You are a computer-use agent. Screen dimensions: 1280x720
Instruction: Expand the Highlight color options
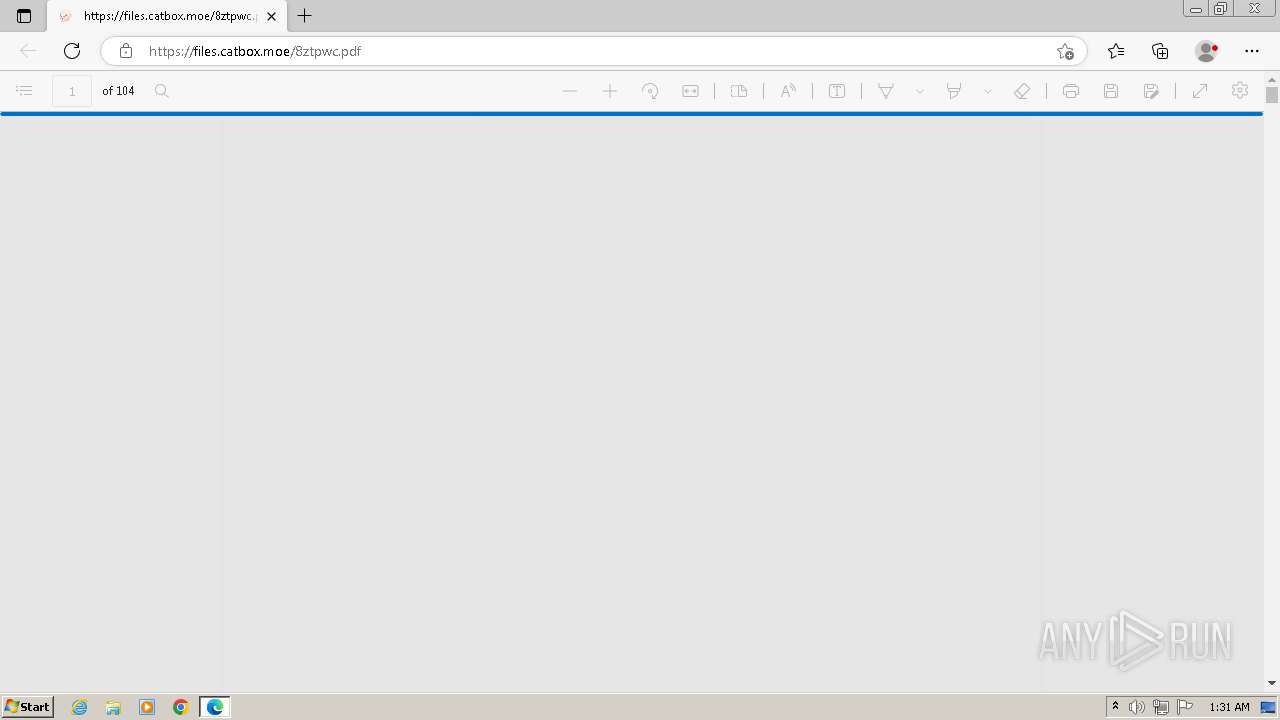click(988, 91)
